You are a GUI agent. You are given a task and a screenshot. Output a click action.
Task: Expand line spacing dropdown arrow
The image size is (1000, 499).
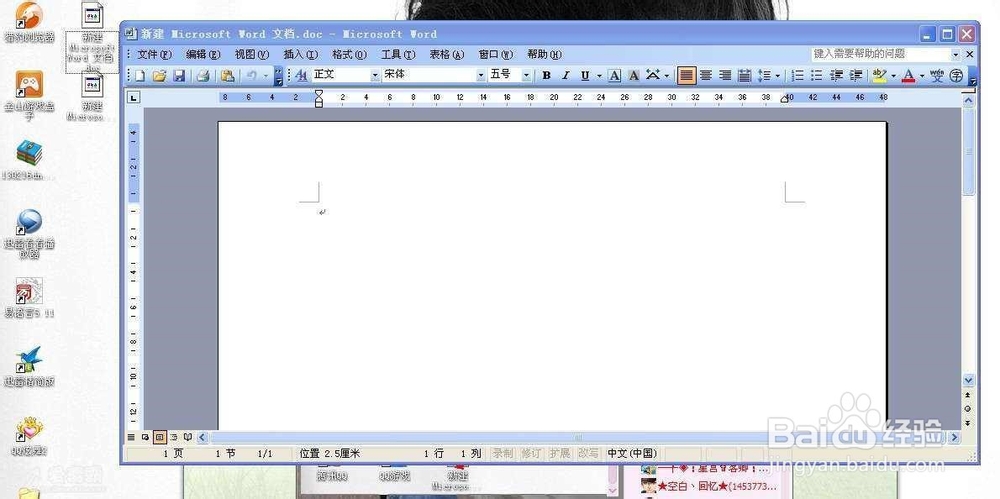pyautogui.click(x=778, y=76)
